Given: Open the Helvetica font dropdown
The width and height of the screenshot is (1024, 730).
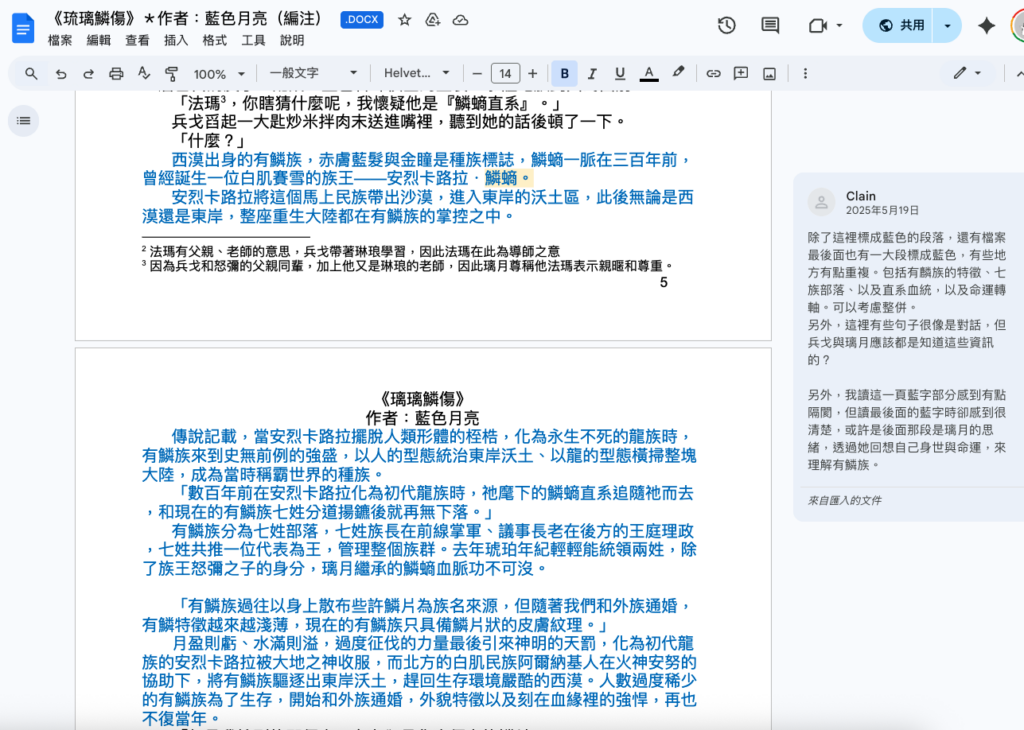Looking at the screenshot, I should click(x=417, y=73).
